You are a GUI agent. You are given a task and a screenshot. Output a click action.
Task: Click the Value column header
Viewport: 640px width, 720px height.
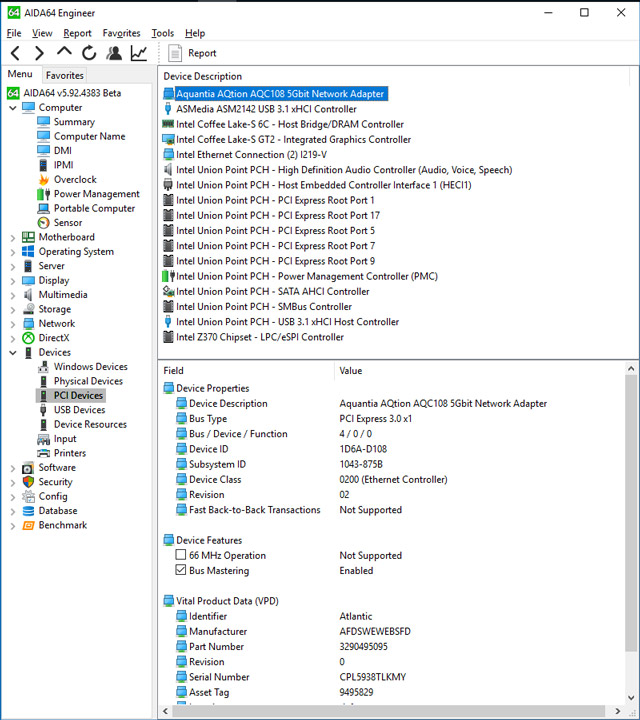(x=351, y=371)
